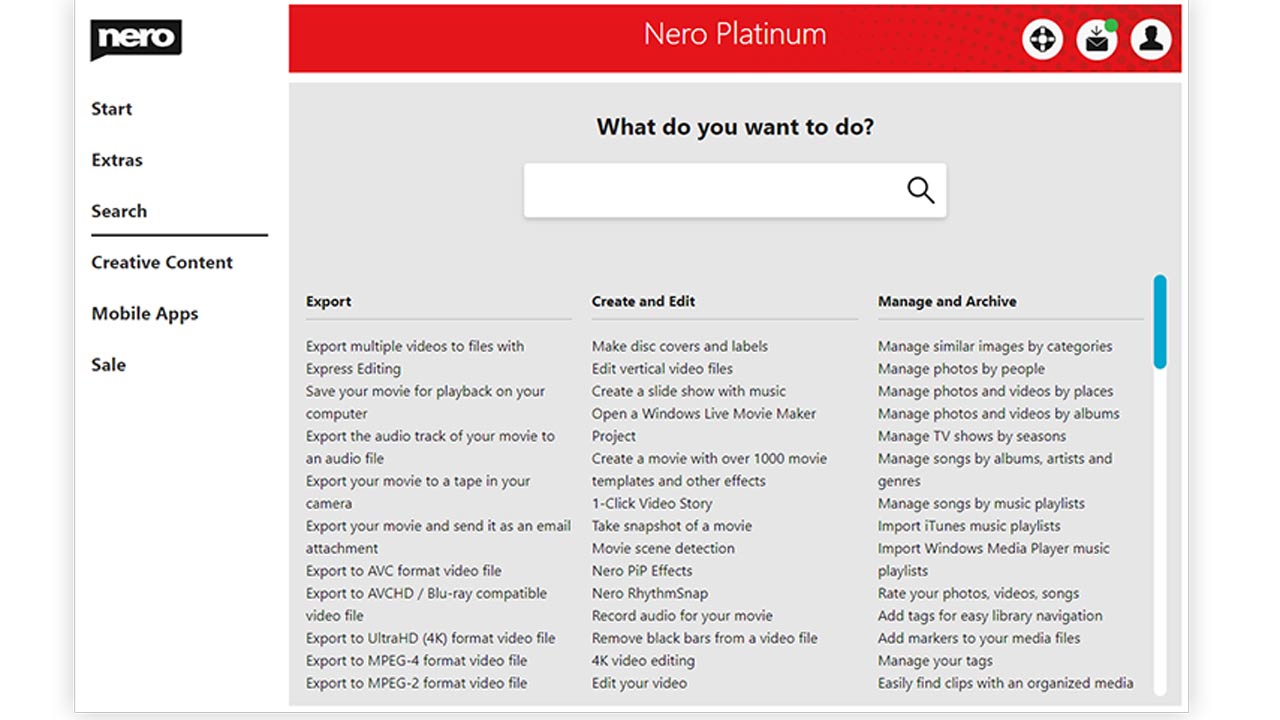Click inside the search text field

pos(710,190)
